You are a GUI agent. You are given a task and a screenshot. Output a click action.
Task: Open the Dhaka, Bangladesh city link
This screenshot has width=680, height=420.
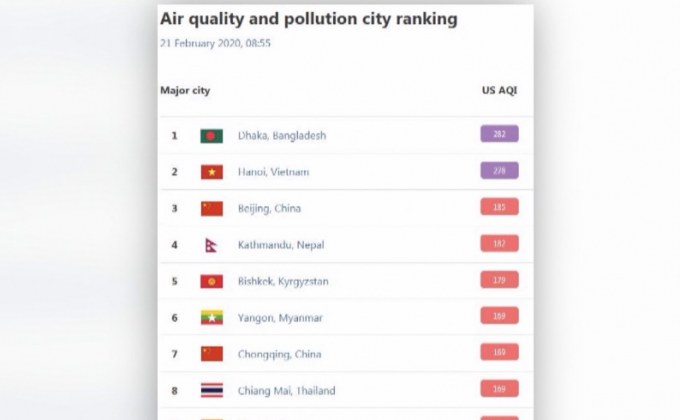coord(282,135)
